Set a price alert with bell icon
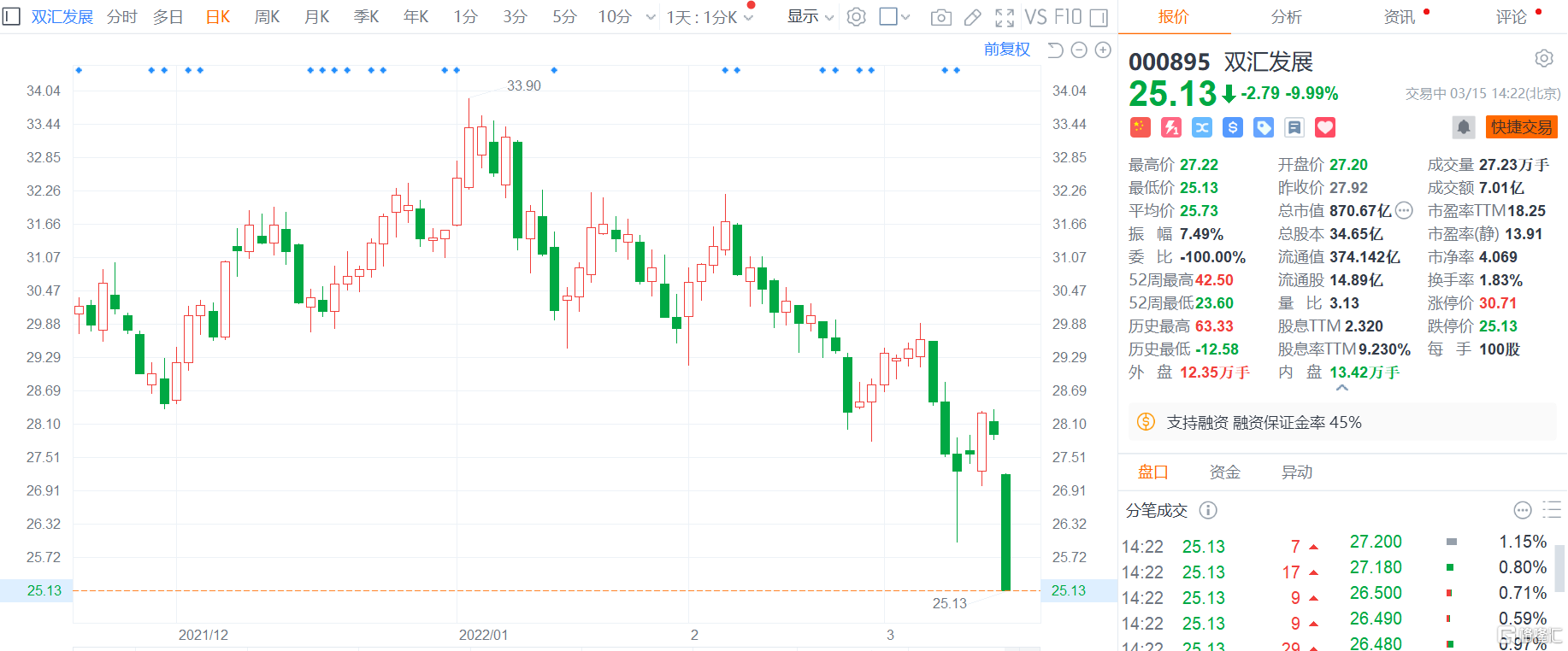This screenshot has width=1568, height=651. (1464, 127)
